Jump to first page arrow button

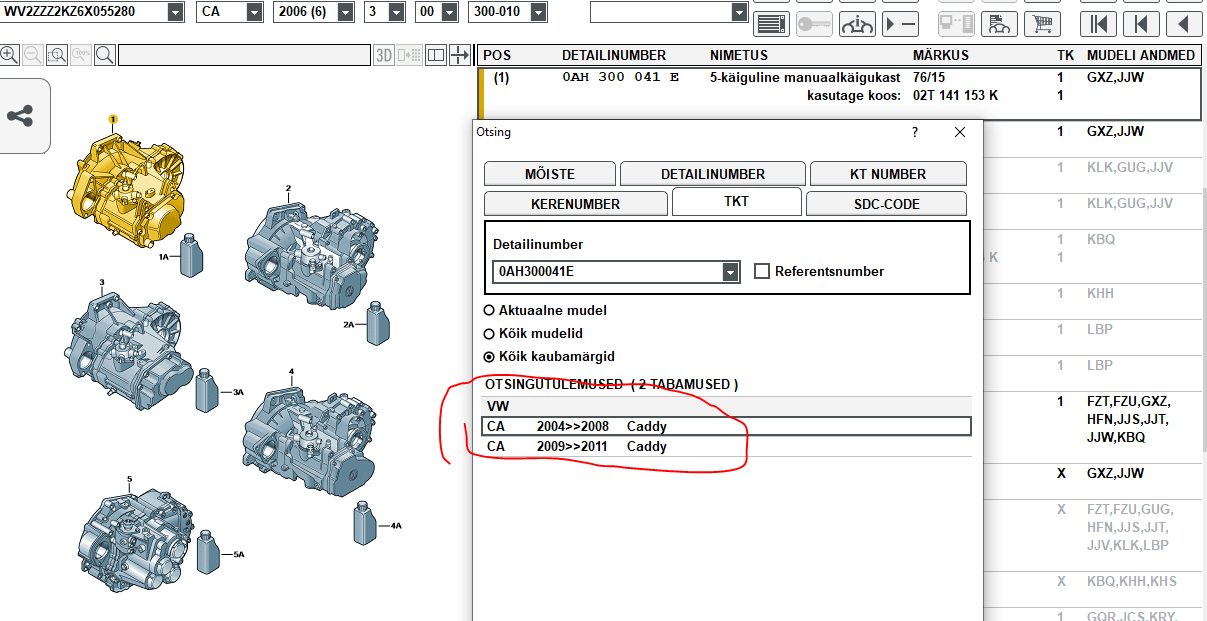pos(1098,23)
